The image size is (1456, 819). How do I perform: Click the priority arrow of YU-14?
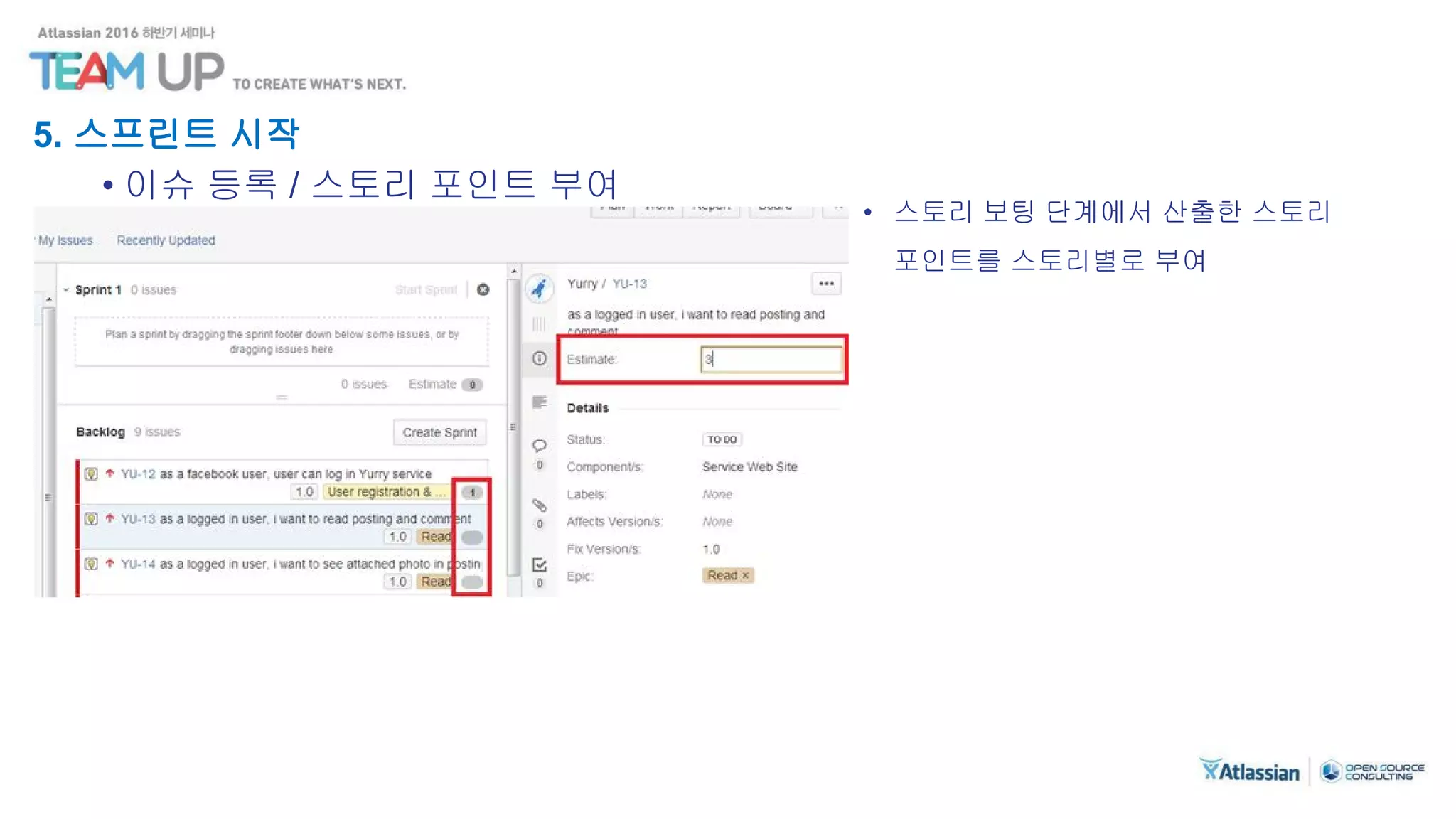coord(110,563)
